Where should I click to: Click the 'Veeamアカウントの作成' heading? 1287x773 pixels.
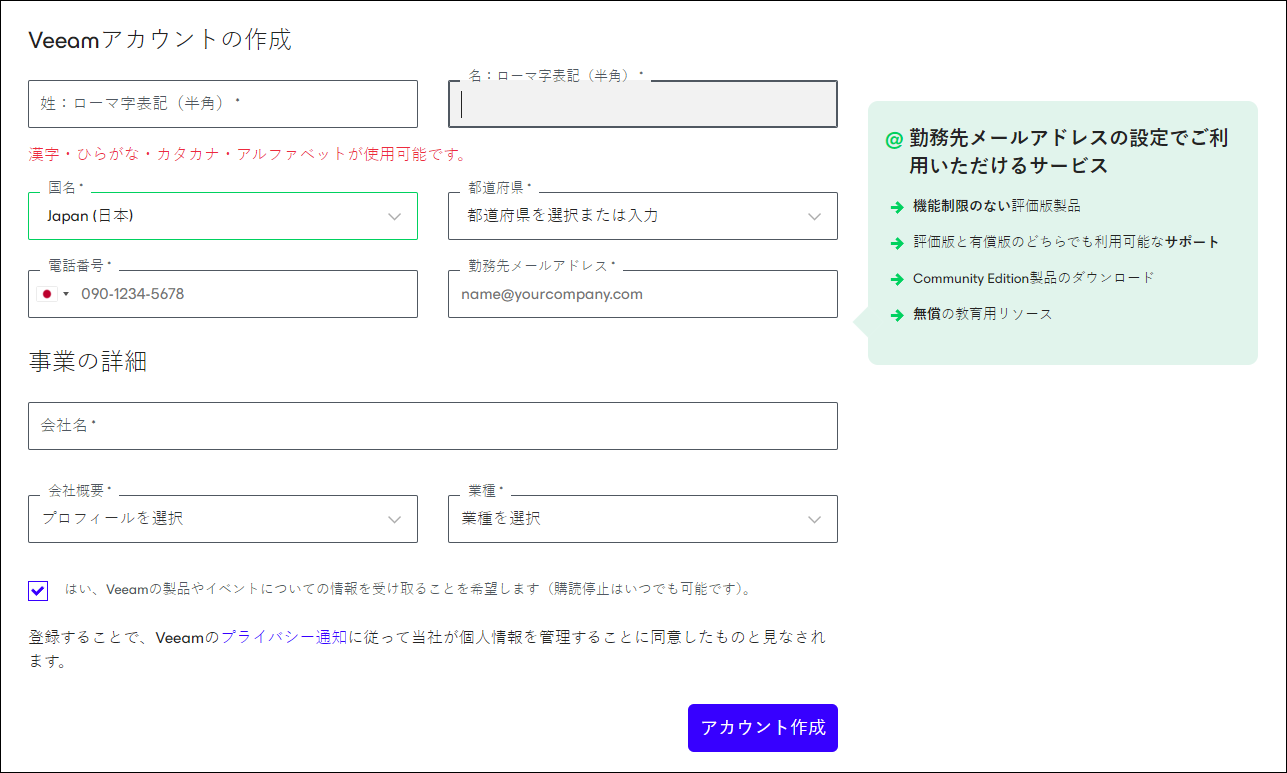[160, 40]
